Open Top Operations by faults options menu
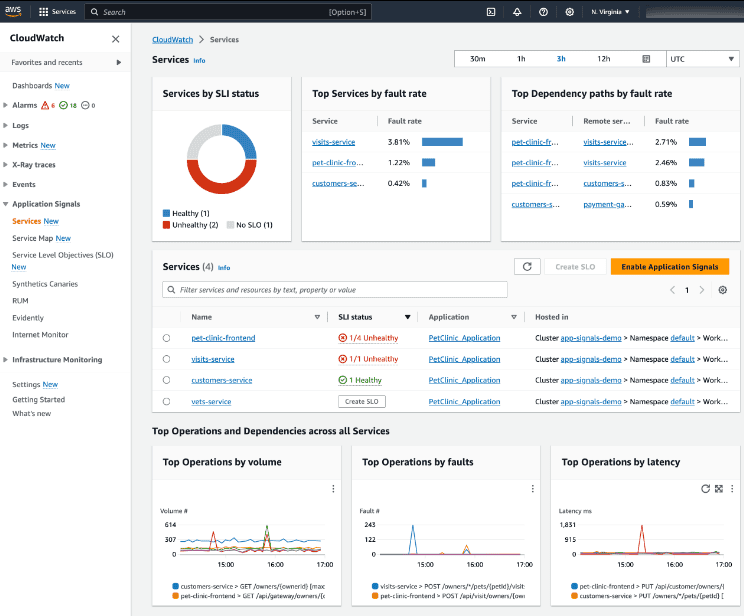Viewport: 744px width, 616px height. (532, 489)
